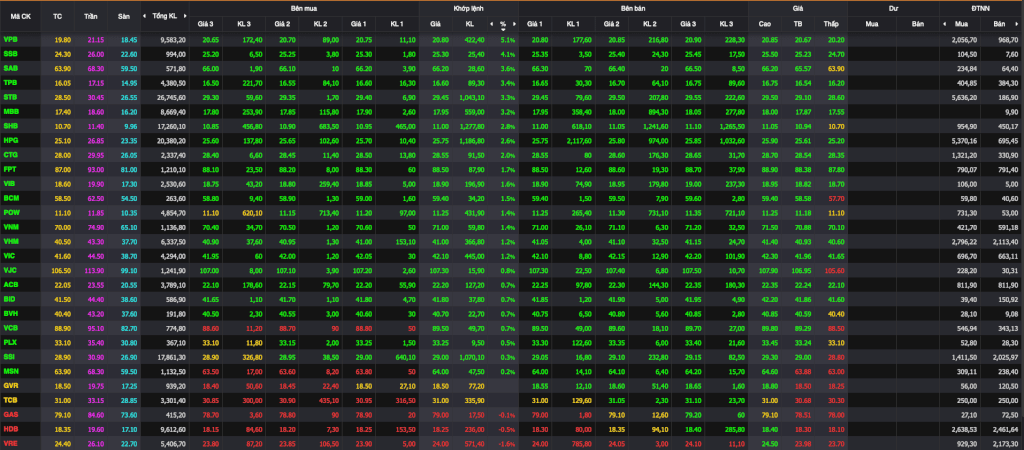
Task: Click the Mua header under ĐTNN
Action: [x=961, y=24]
